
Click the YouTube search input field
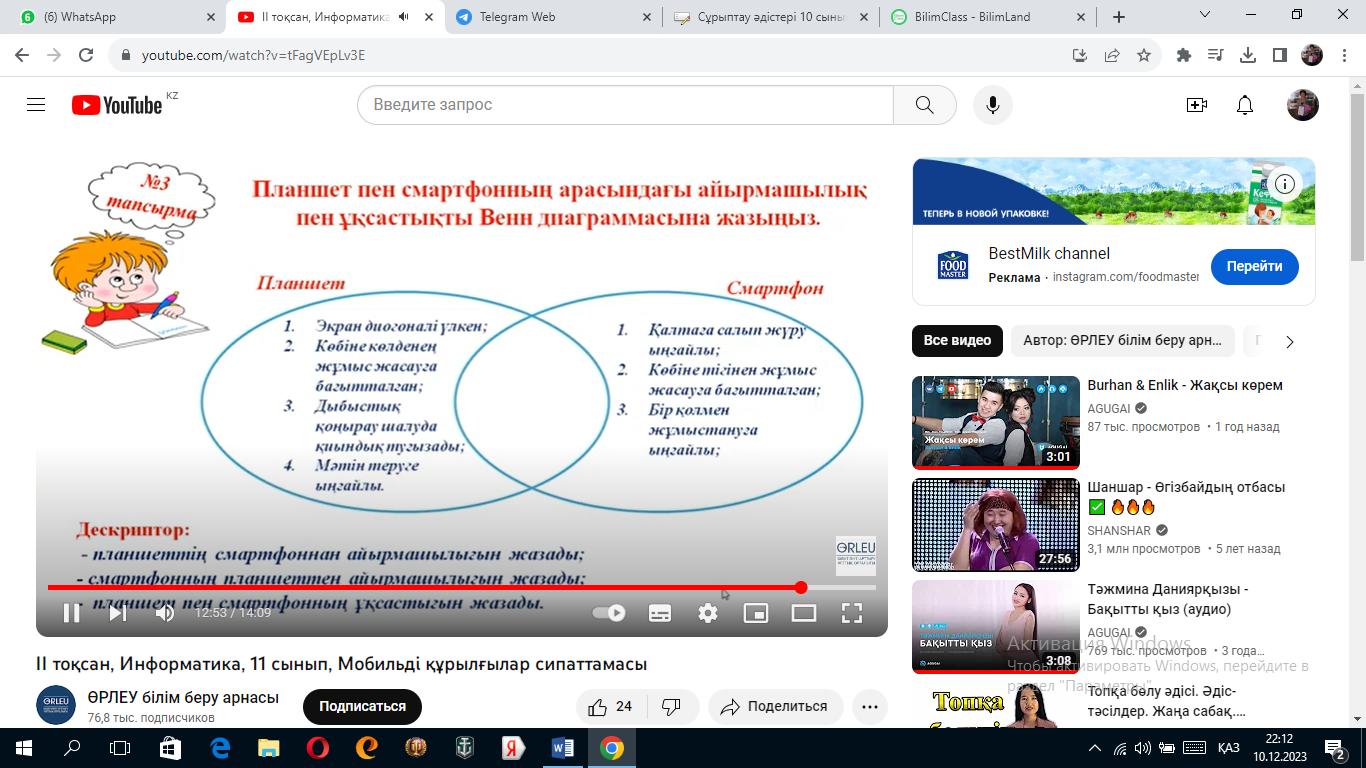click(x=625, y=105)
